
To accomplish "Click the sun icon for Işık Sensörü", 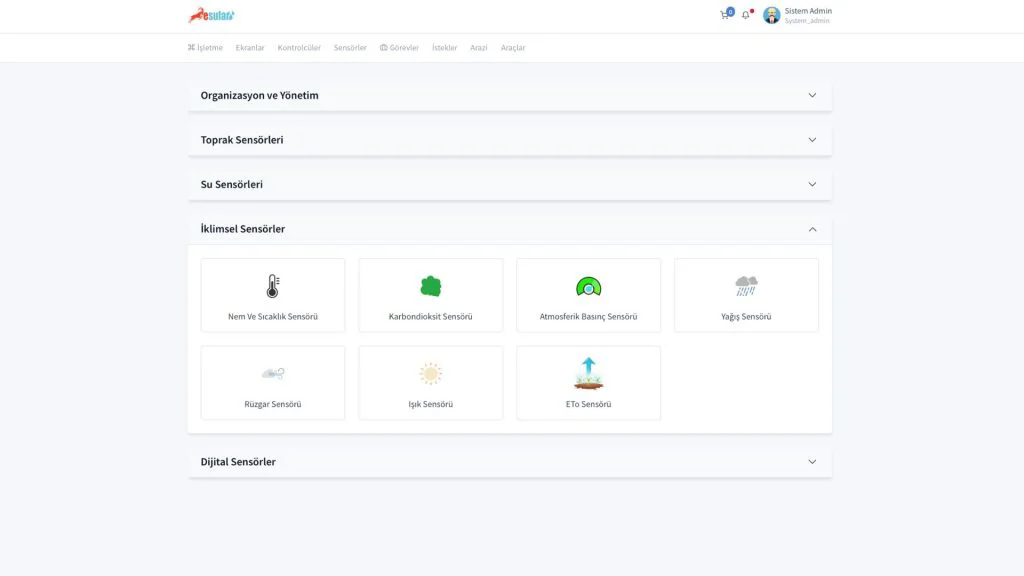I will pyautogui.click(x=430, y=374).
